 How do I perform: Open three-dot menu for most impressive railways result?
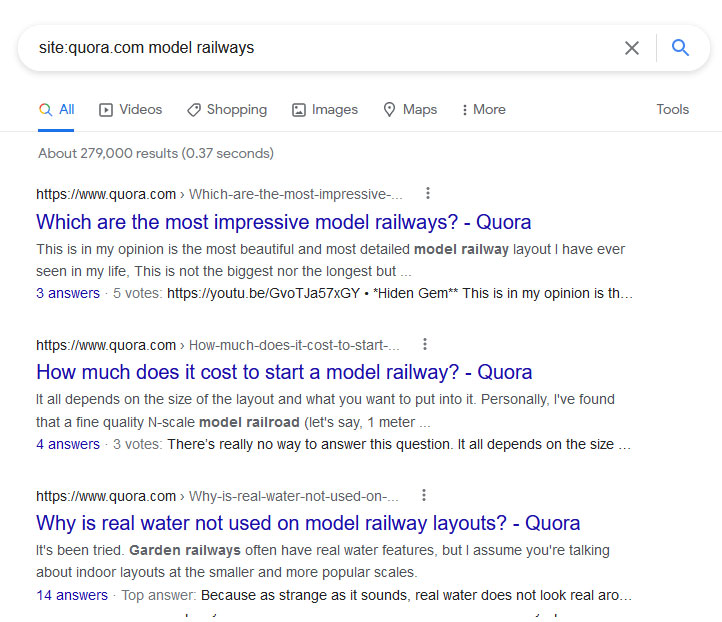pyautogui.click(x=428, y=193)
